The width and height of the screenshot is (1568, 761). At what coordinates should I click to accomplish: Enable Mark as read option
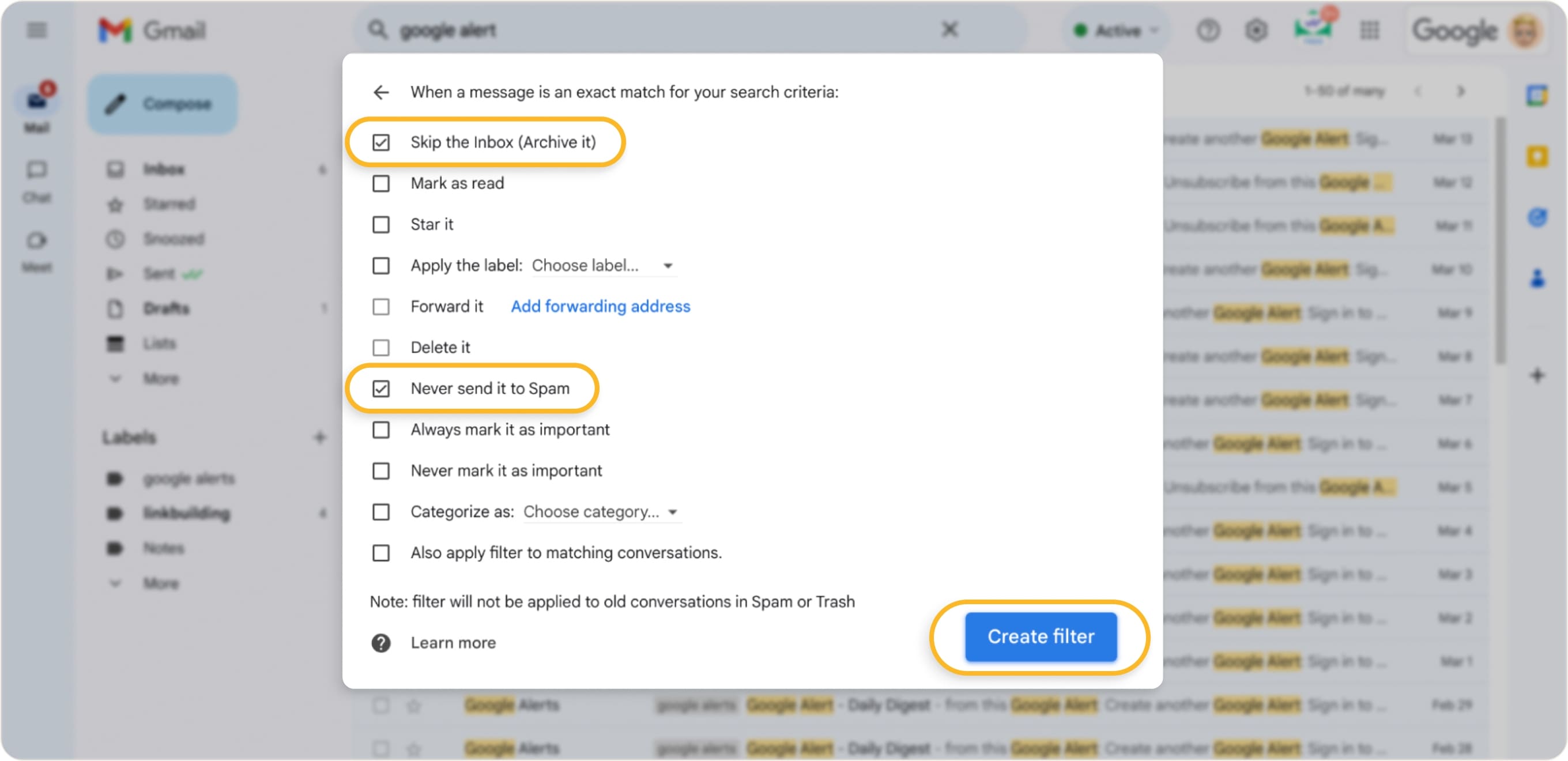pyautogui.click(x=381, y=183)
